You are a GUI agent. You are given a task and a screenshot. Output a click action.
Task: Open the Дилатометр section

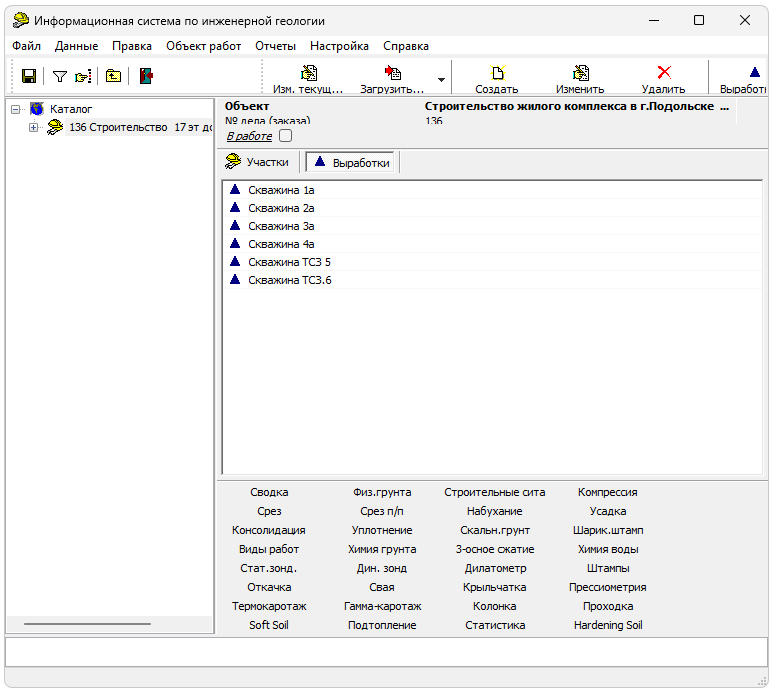(495, 568)
